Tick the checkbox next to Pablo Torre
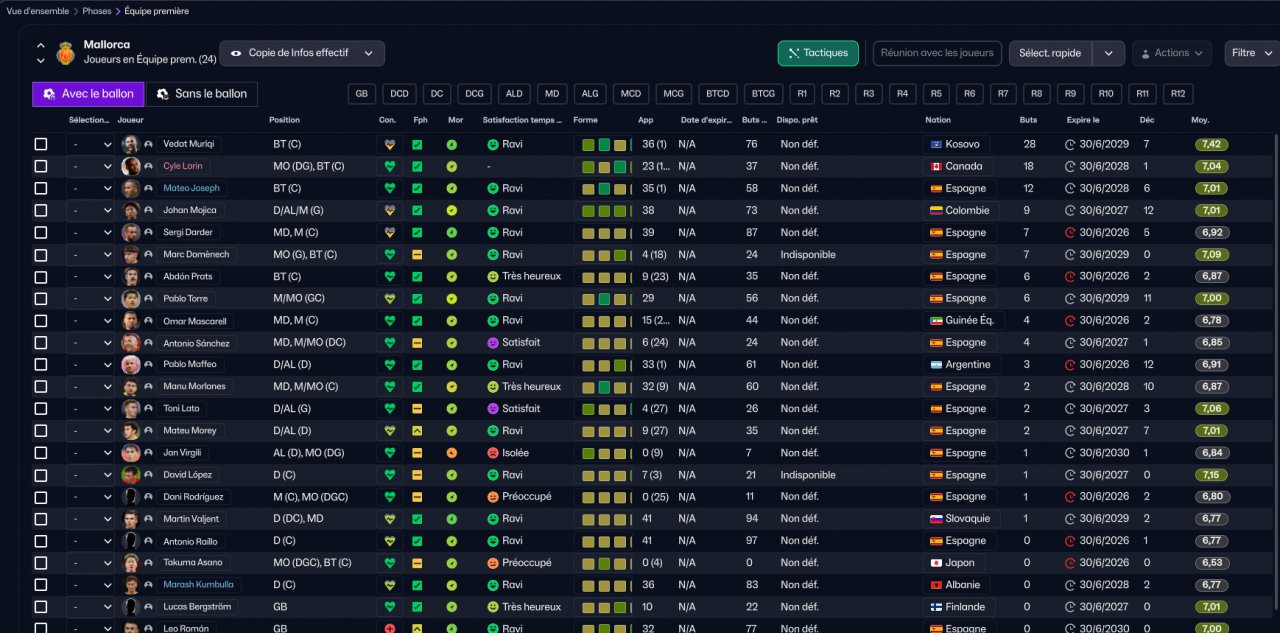1280x633 pixels. 41,299
